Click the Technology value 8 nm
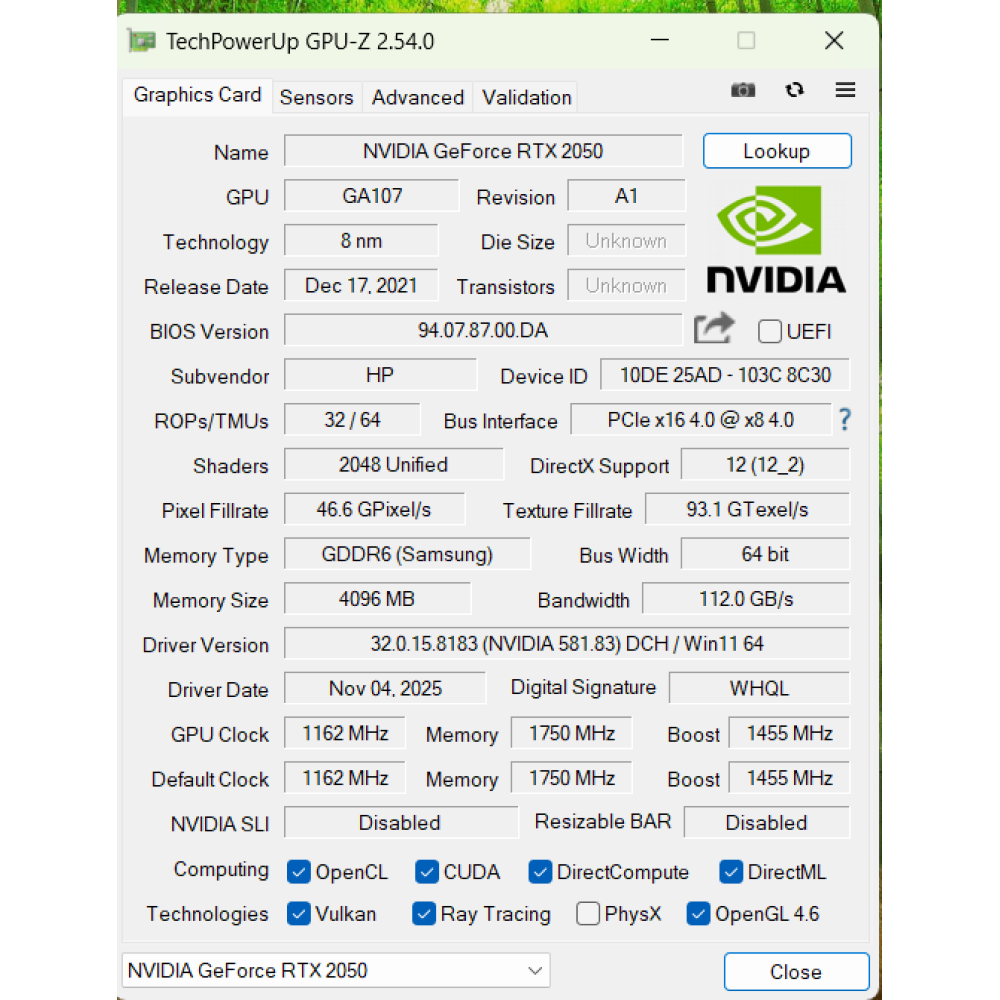This screenshot has height=1000, width=1000. (x=361, y=241)
